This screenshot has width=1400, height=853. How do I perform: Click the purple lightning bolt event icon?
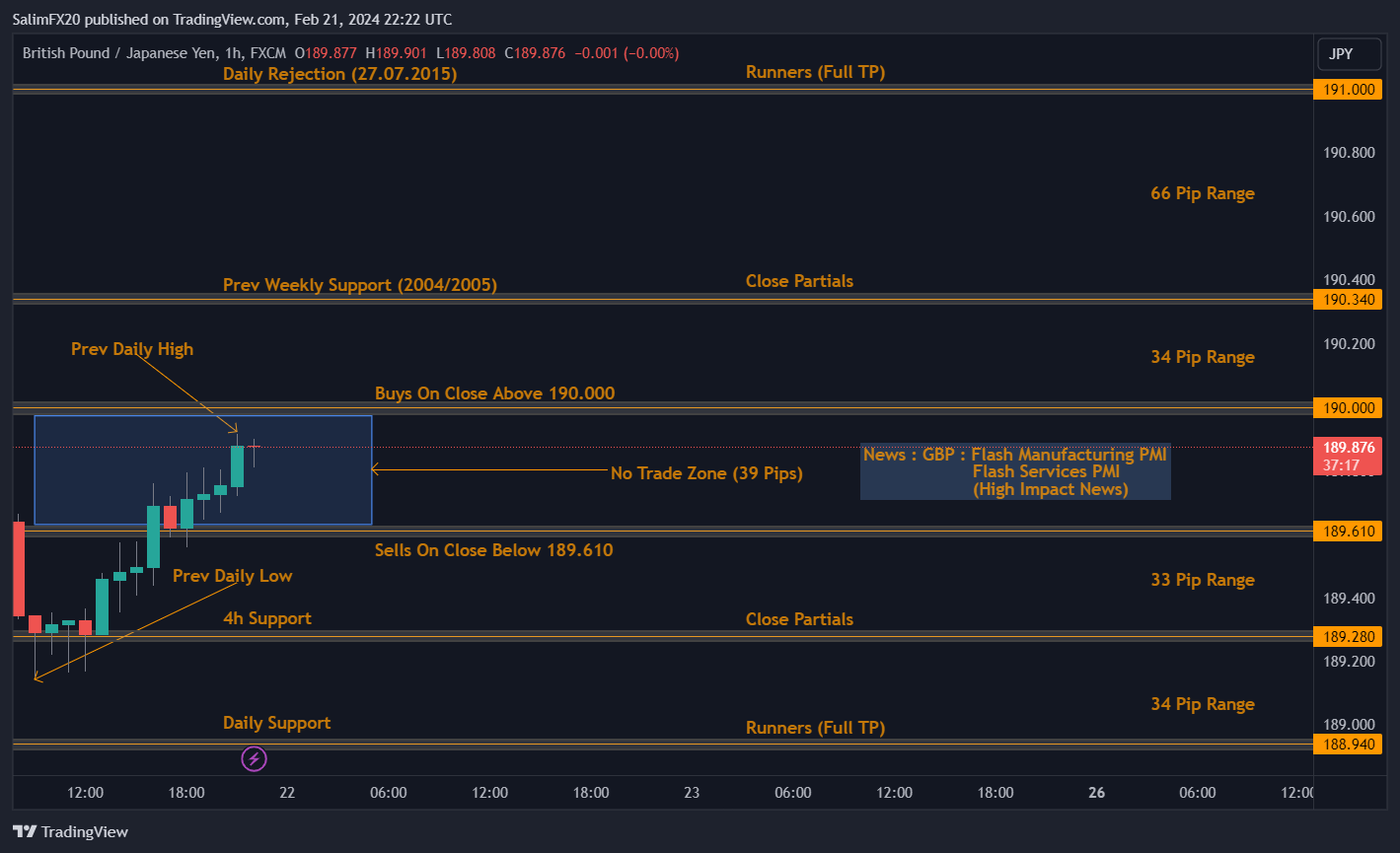[x=254, y=759]
